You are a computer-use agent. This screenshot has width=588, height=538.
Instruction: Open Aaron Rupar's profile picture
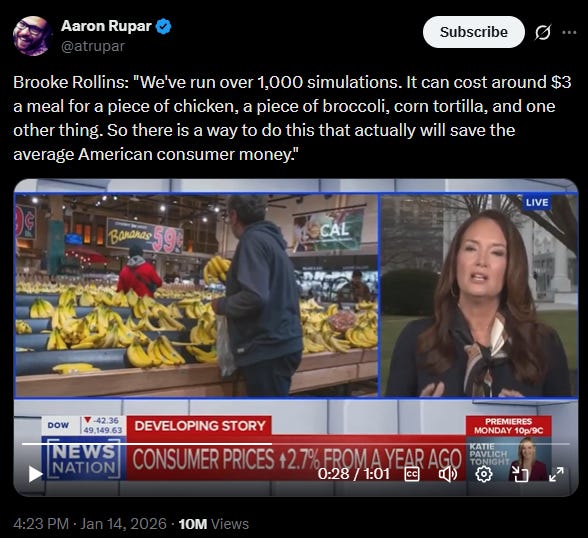coord(32,36)
